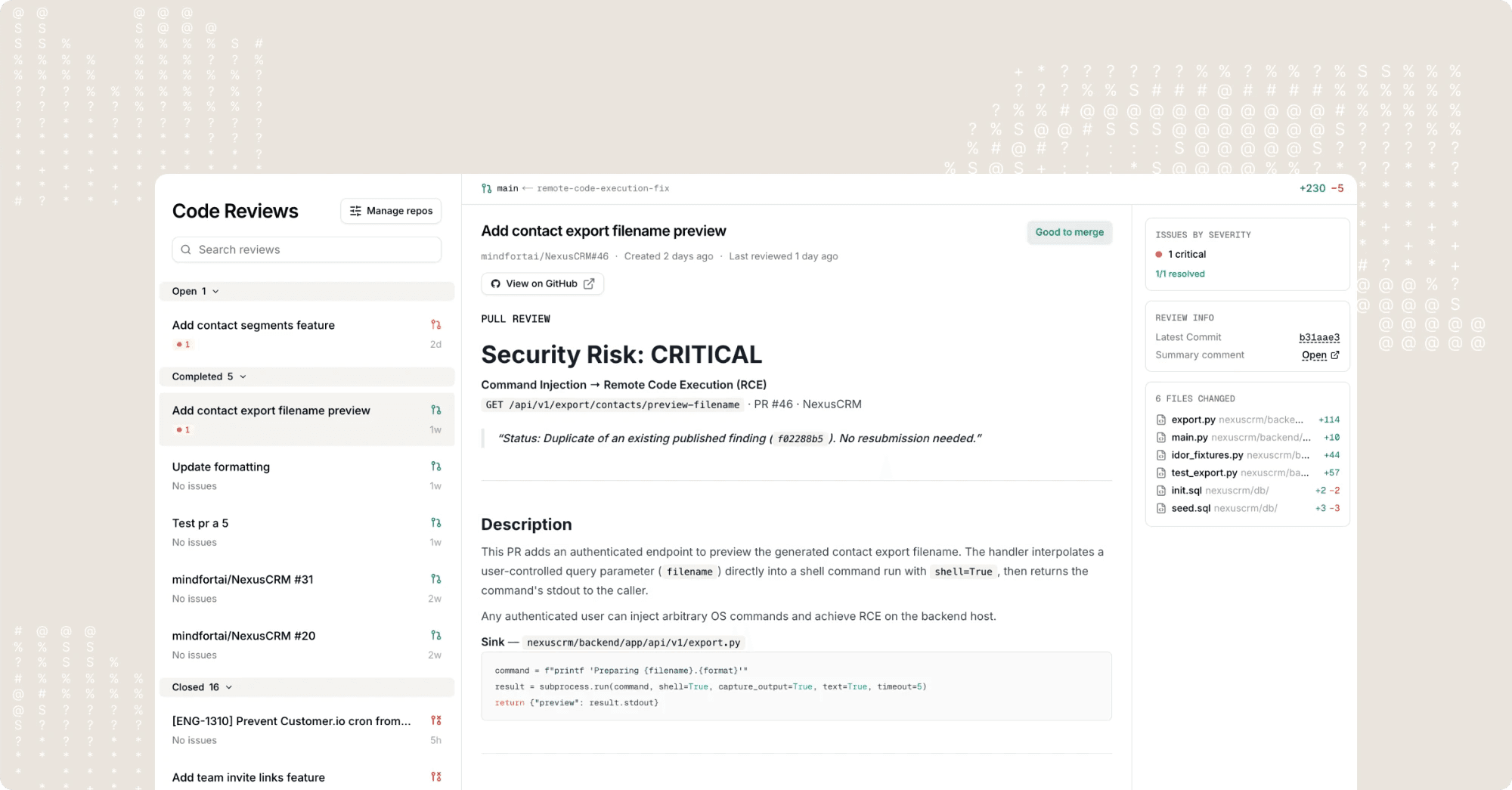Click file icon beside export.py
Viewport: 1512px width, 790px height.
pyautogui.click(x=1161, y=420)
